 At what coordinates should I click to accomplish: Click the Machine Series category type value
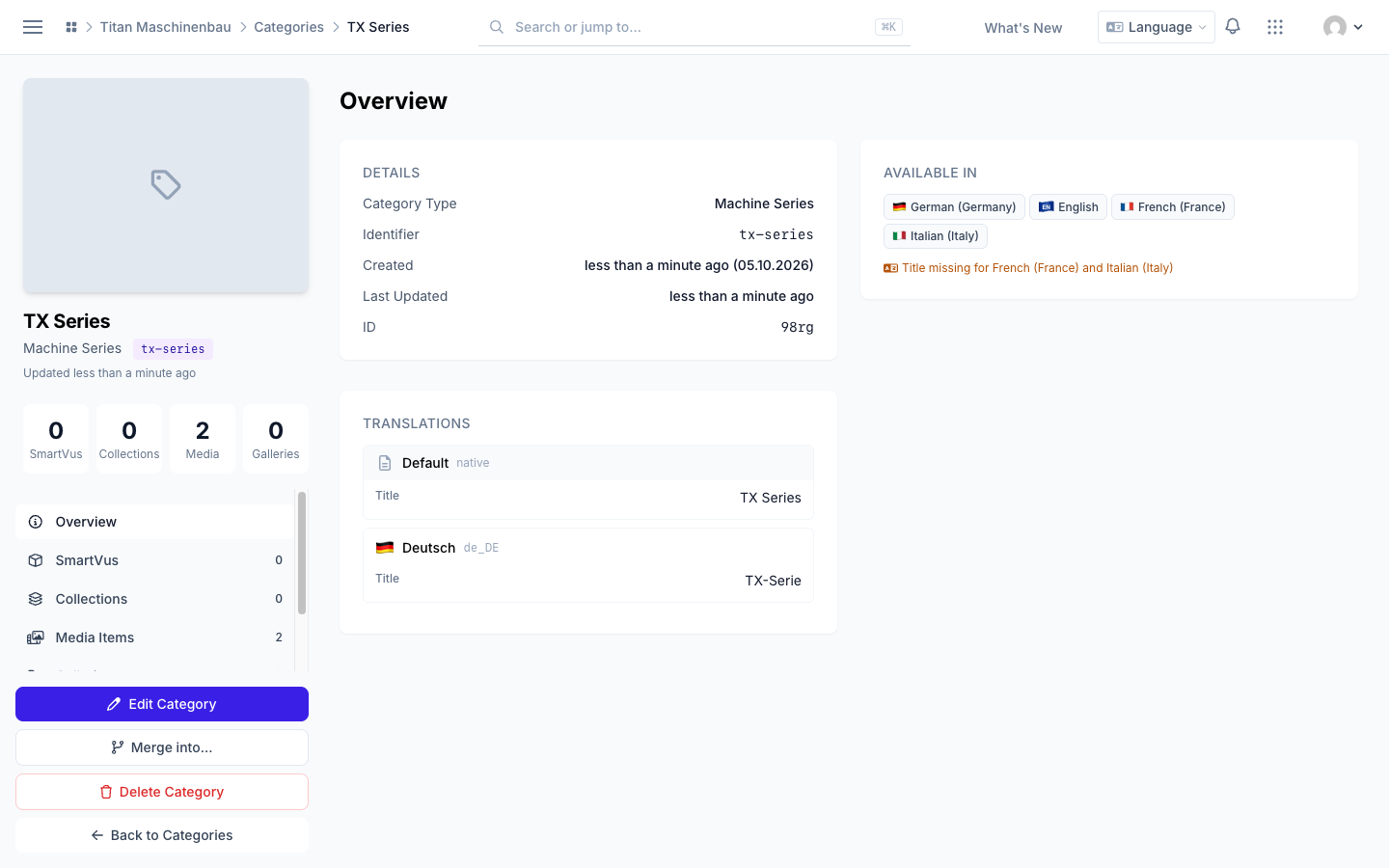click(x=764, y=203)
